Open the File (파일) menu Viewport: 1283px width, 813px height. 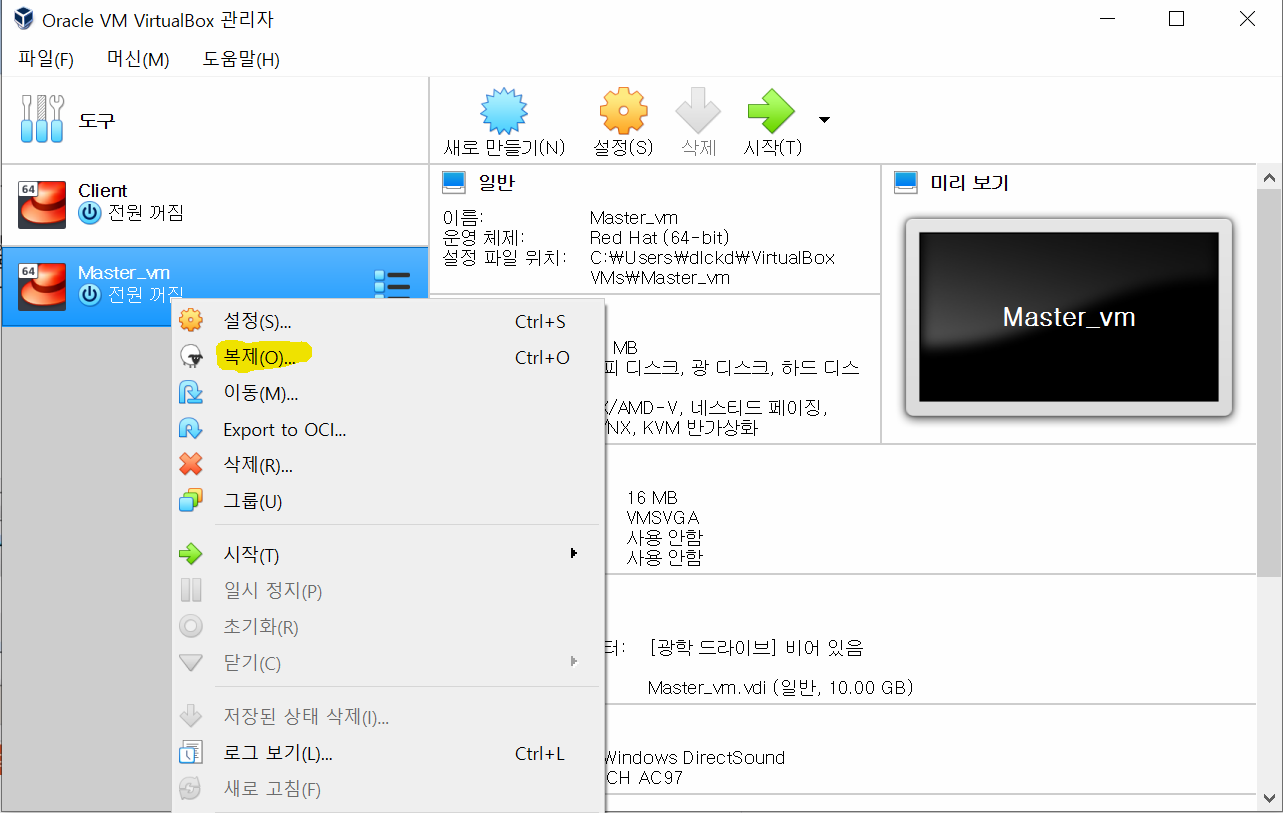click(x=46, y=59)
